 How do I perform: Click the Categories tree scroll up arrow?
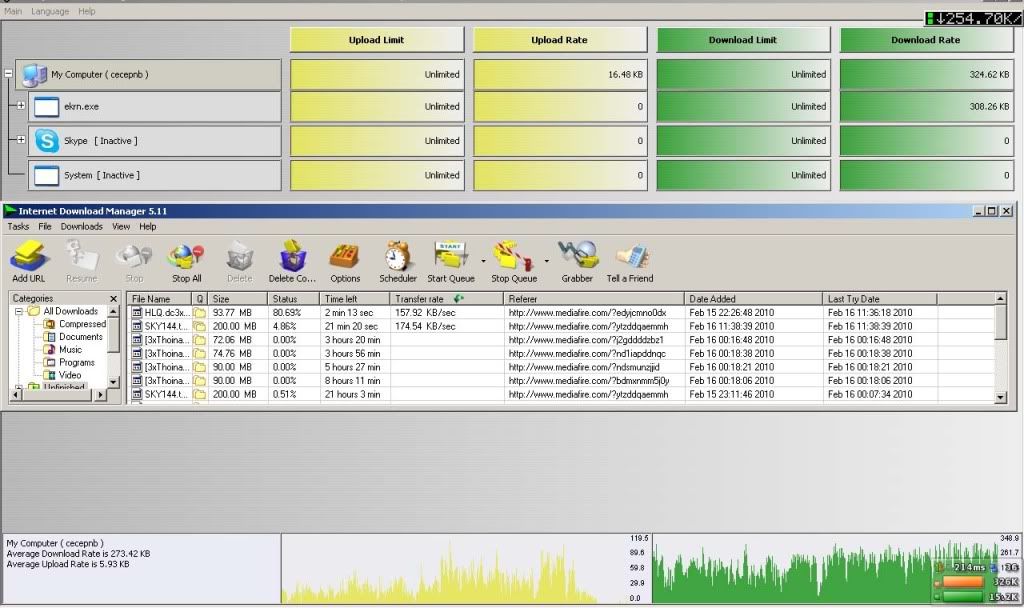click(x=114, y=312)
